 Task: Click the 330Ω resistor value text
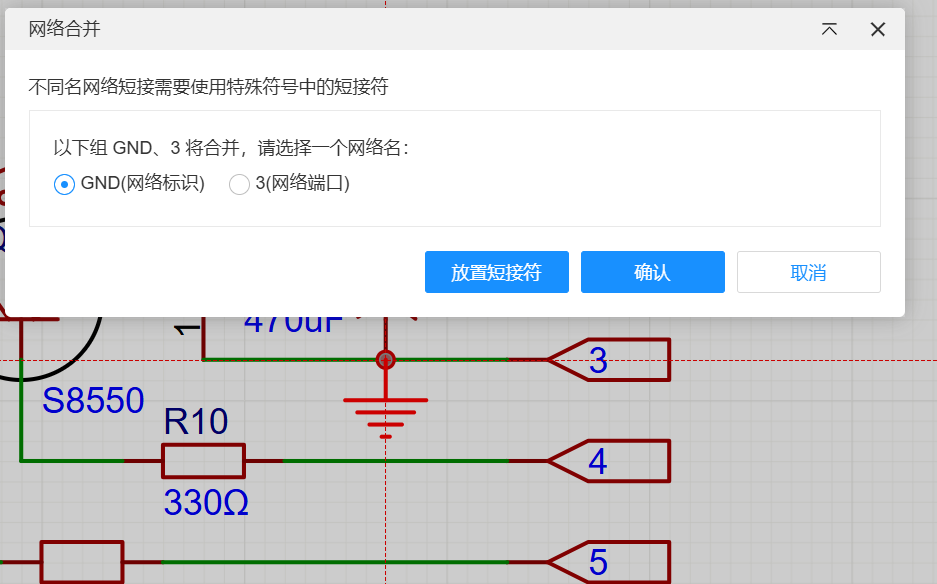click(x=206, y=503)
